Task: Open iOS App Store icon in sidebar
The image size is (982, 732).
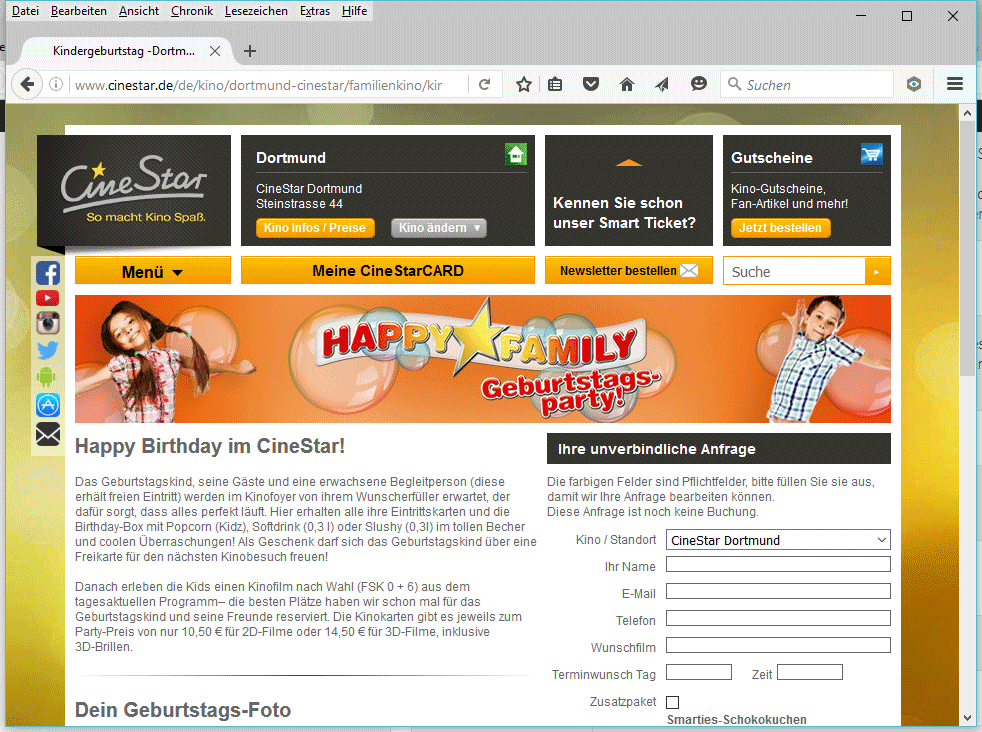Action: 48,405
